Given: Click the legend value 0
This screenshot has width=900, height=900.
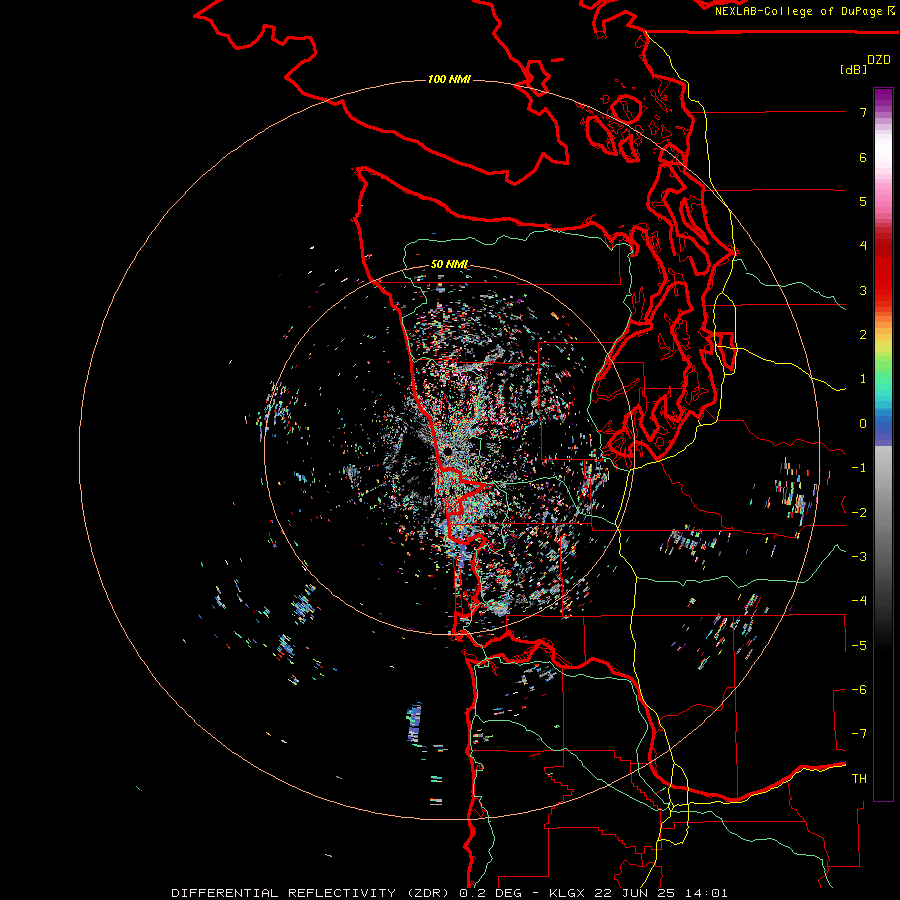Looking at the screenshot, I should tap(863, 424).
